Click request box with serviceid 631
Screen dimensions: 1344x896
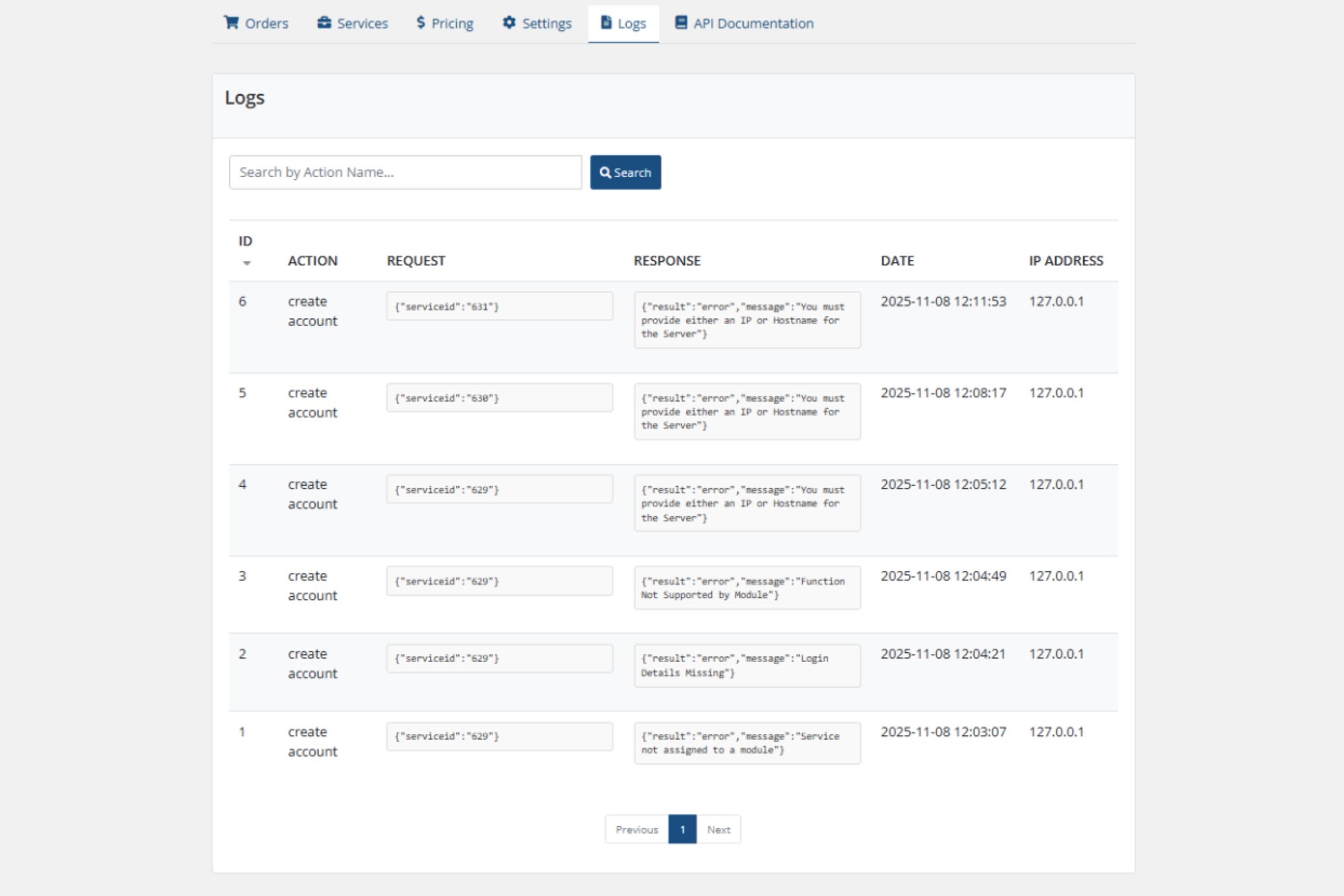pyautogui.click(x=499, y=307)
